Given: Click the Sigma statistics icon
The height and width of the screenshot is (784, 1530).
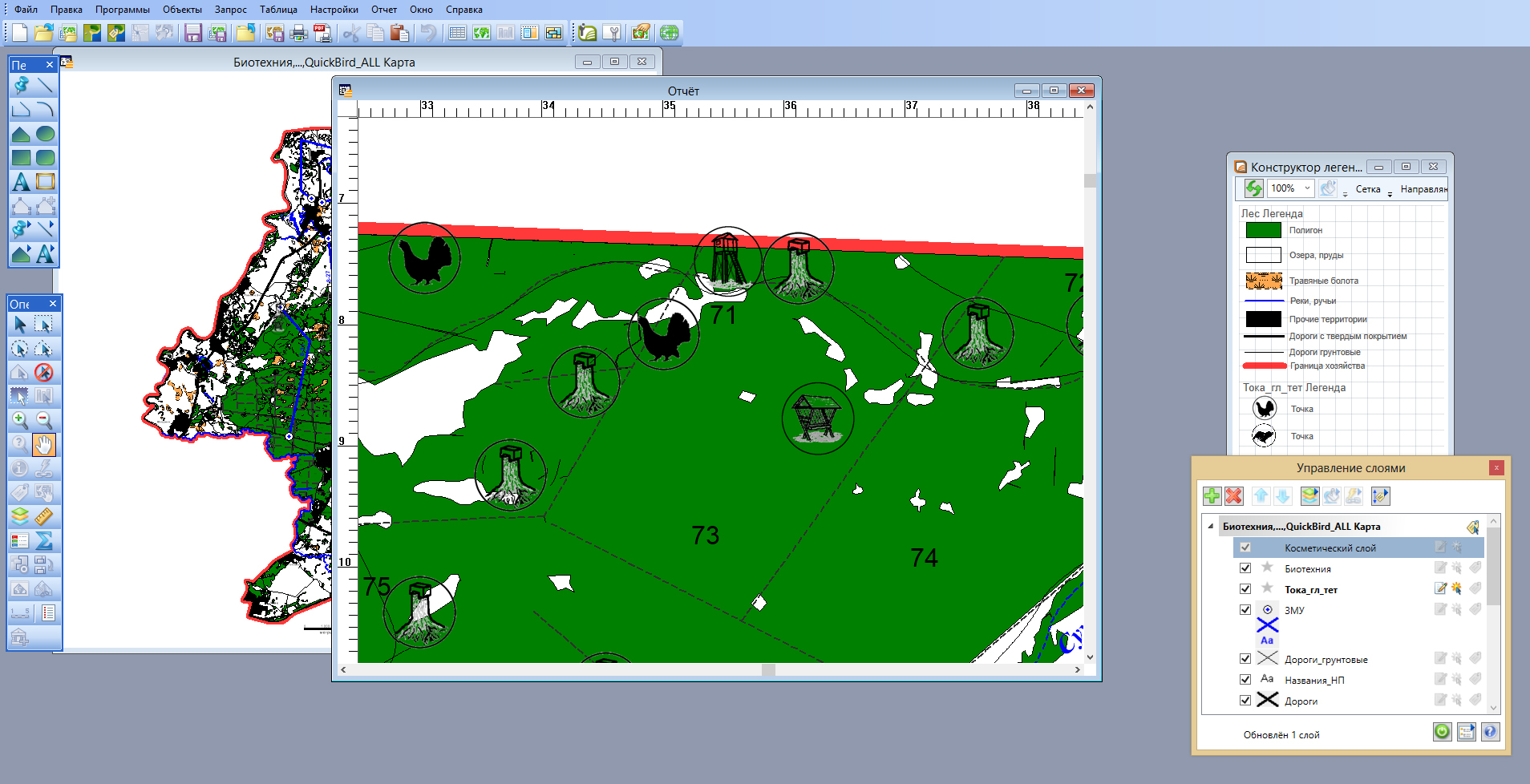Looking at the screenshot, I should click(44, 540).
